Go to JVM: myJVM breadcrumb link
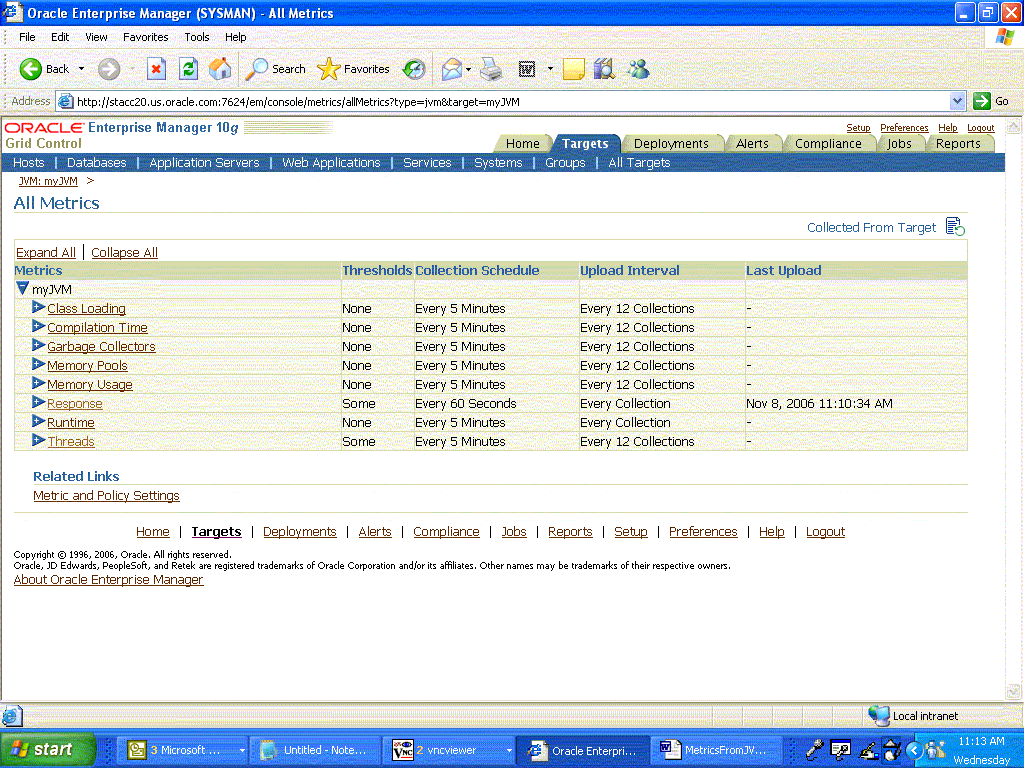The image size is (1024, 768). (48, 181)
